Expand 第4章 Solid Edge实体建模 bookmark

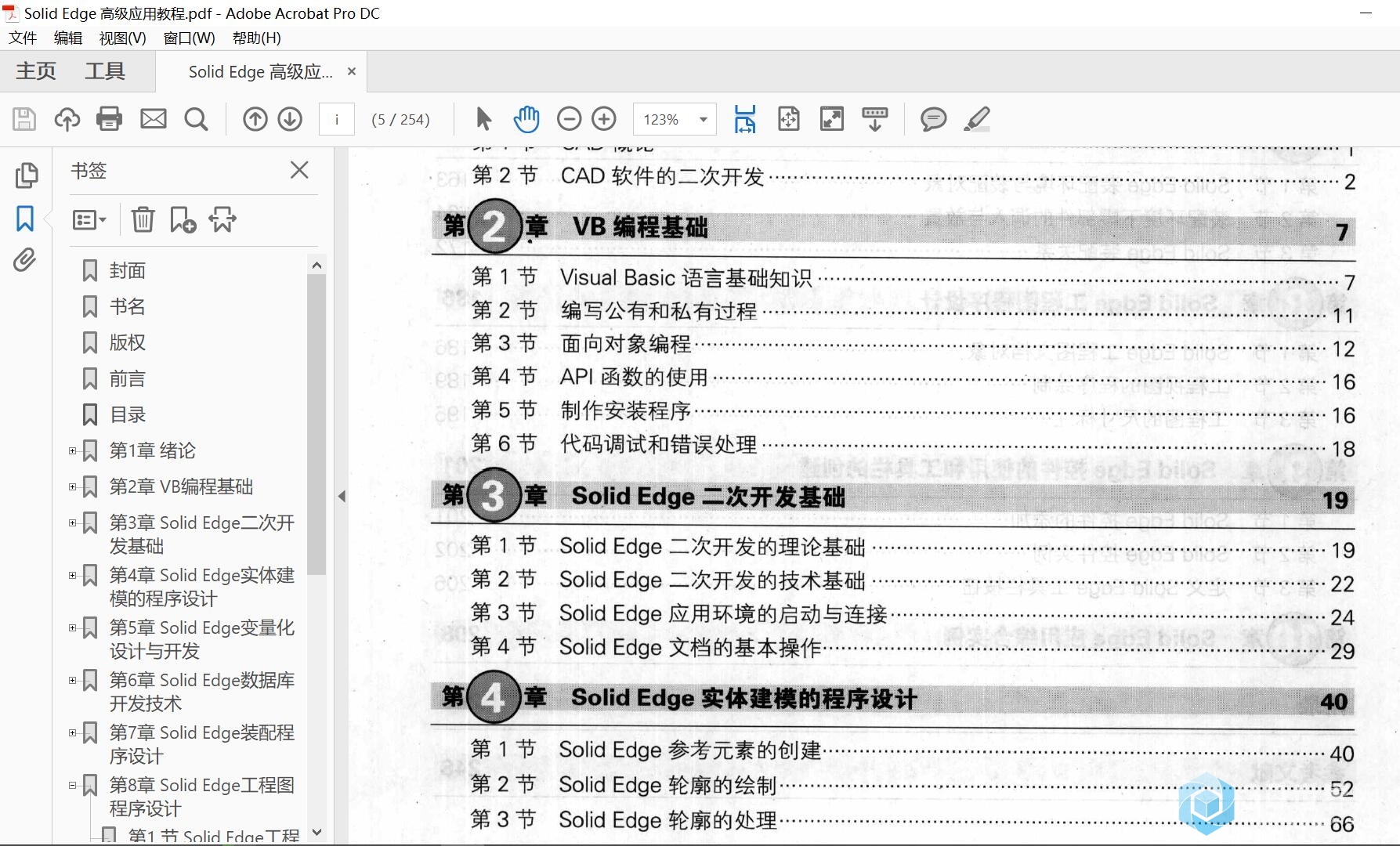pos(72,575)
